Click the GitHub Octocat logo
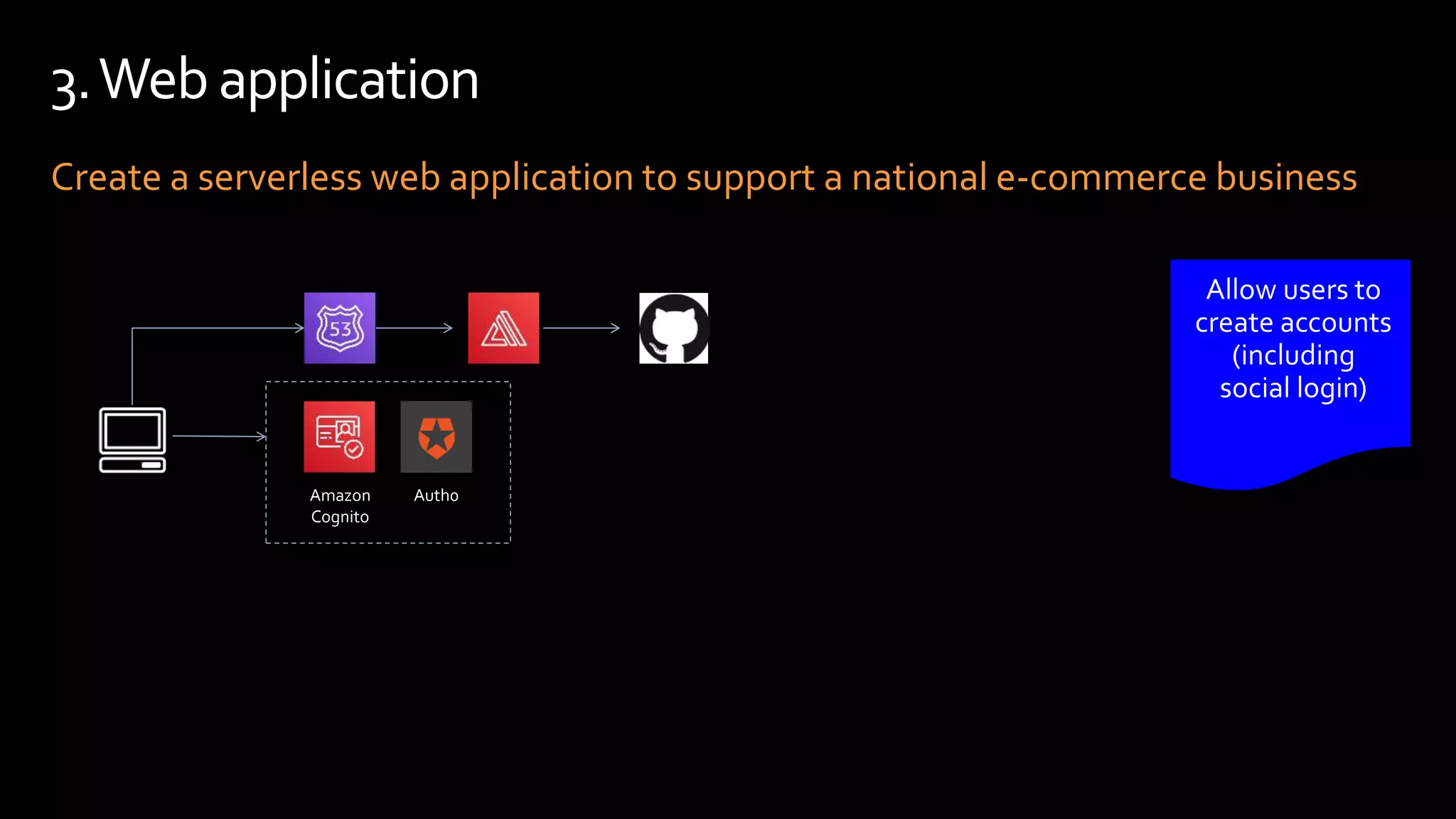Viewport: 1456px width, 819px height. tap(673, 328)
